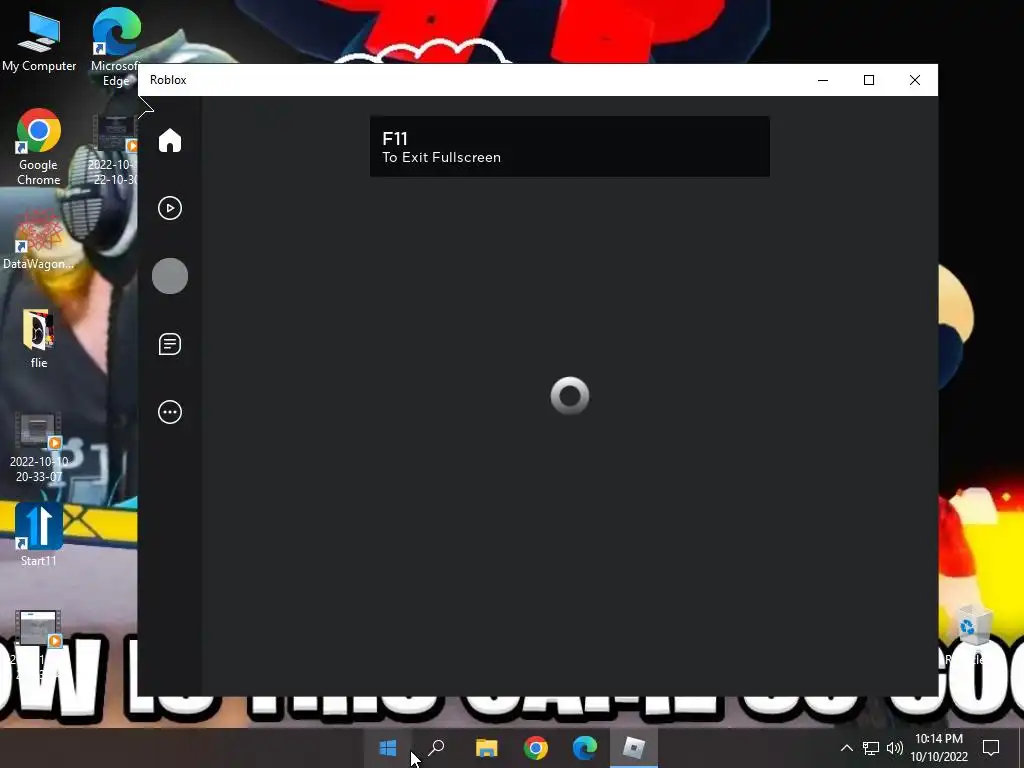
Task: Open Chrome from the taskbar
Action: tap(536, 748)
